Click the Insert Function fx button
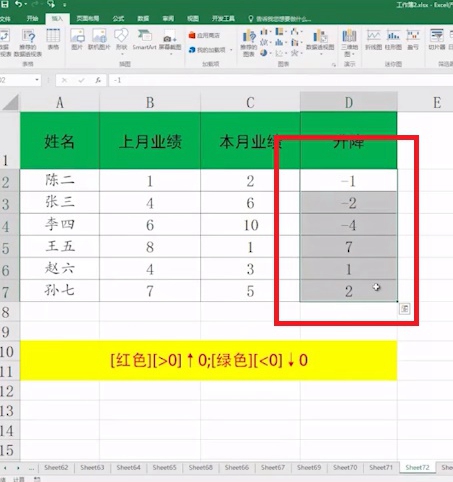 (98, 80)
